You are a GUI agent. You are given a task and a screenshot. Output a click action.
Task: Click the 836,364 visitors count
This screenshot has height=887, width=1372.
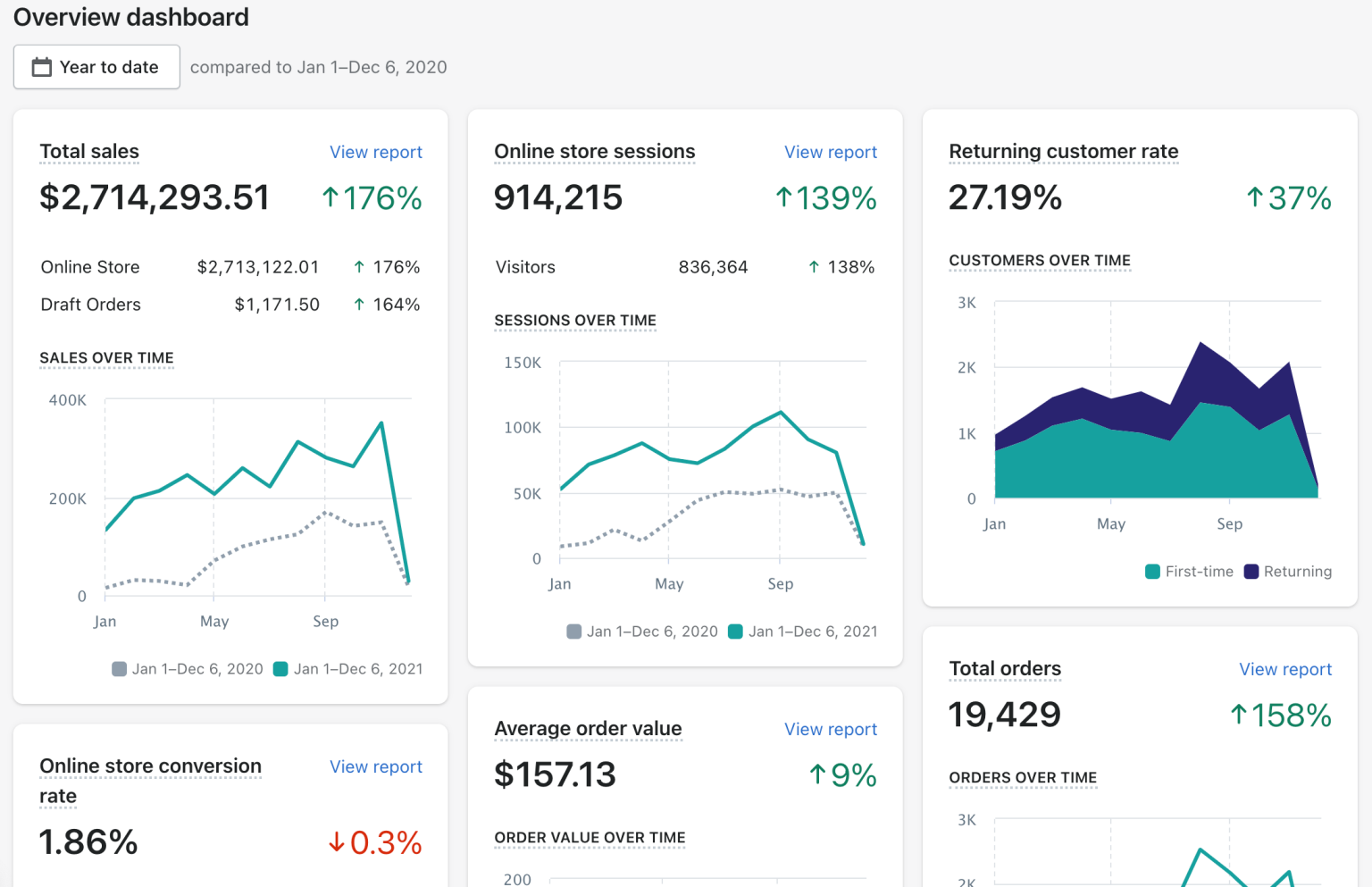click(713, 267)
